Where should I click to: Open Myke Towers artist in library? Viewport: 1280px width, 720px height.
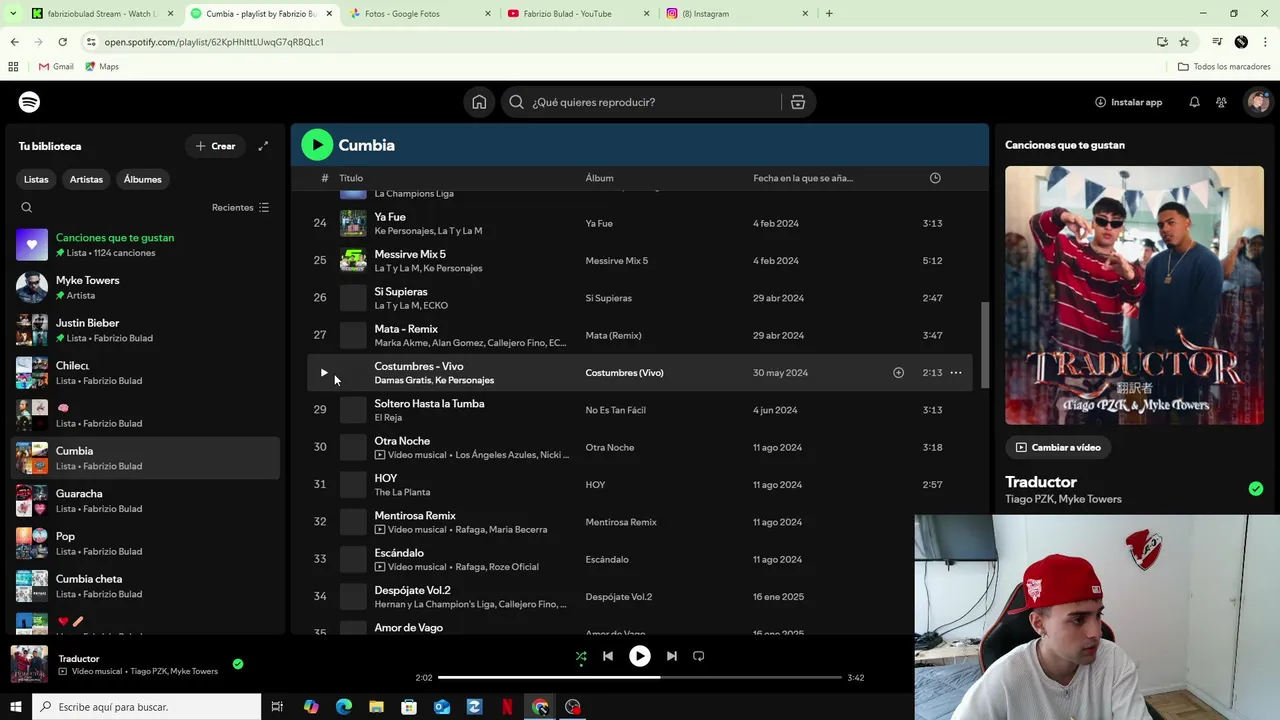pyautogui.click(x=145, y=288)
